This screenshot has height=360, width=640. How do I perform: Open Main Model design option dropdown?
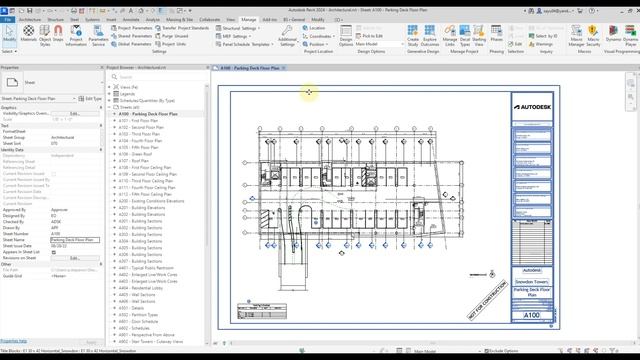379,44
